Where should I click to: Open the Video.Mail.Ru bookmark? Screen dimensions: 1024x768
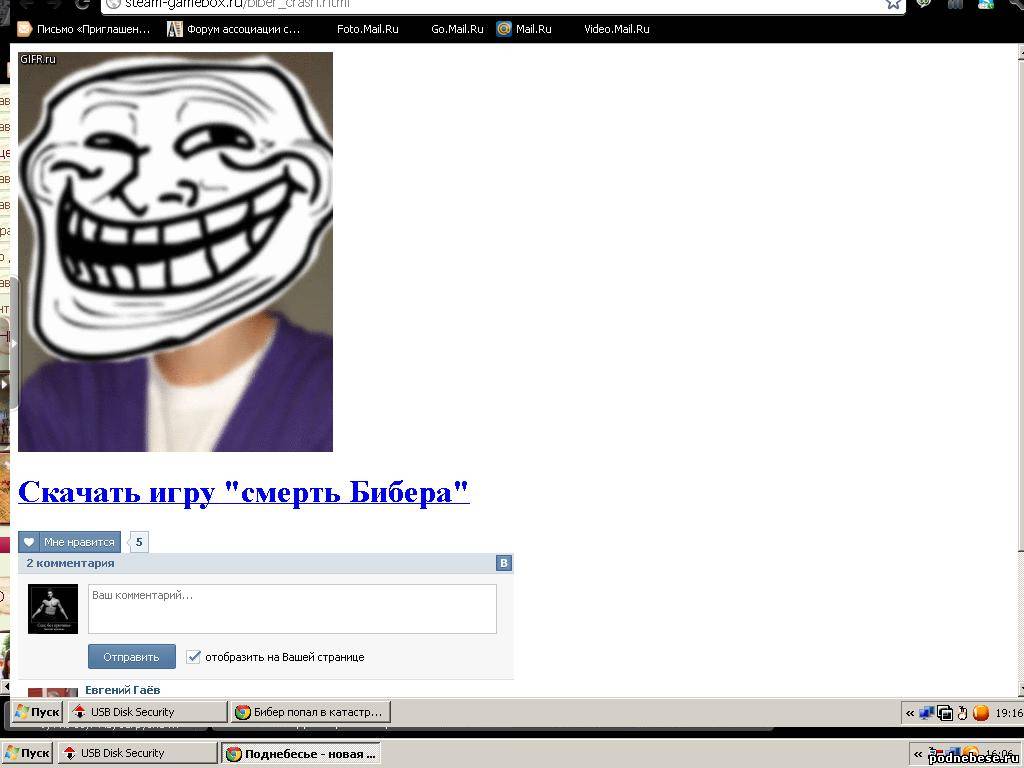tap(616, 29)
